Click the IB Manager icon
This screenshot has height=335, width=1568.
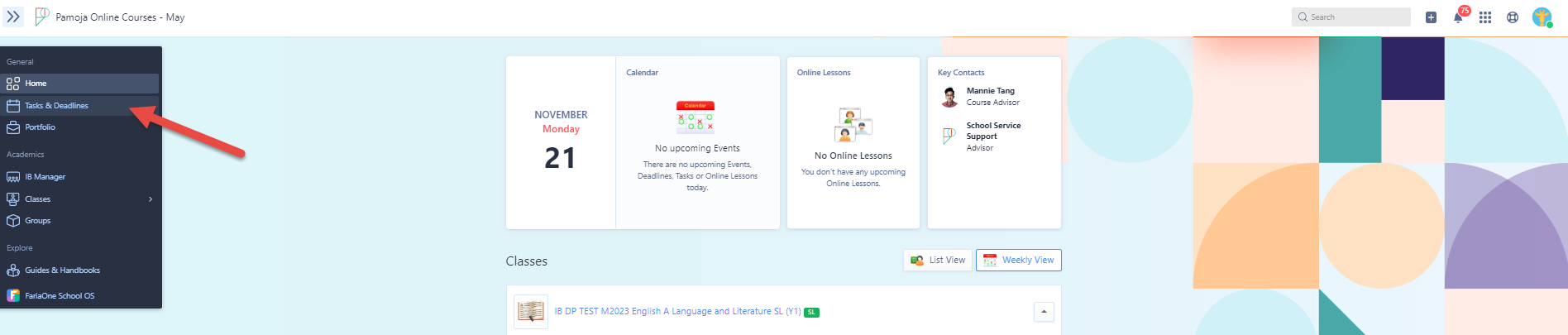13,177
